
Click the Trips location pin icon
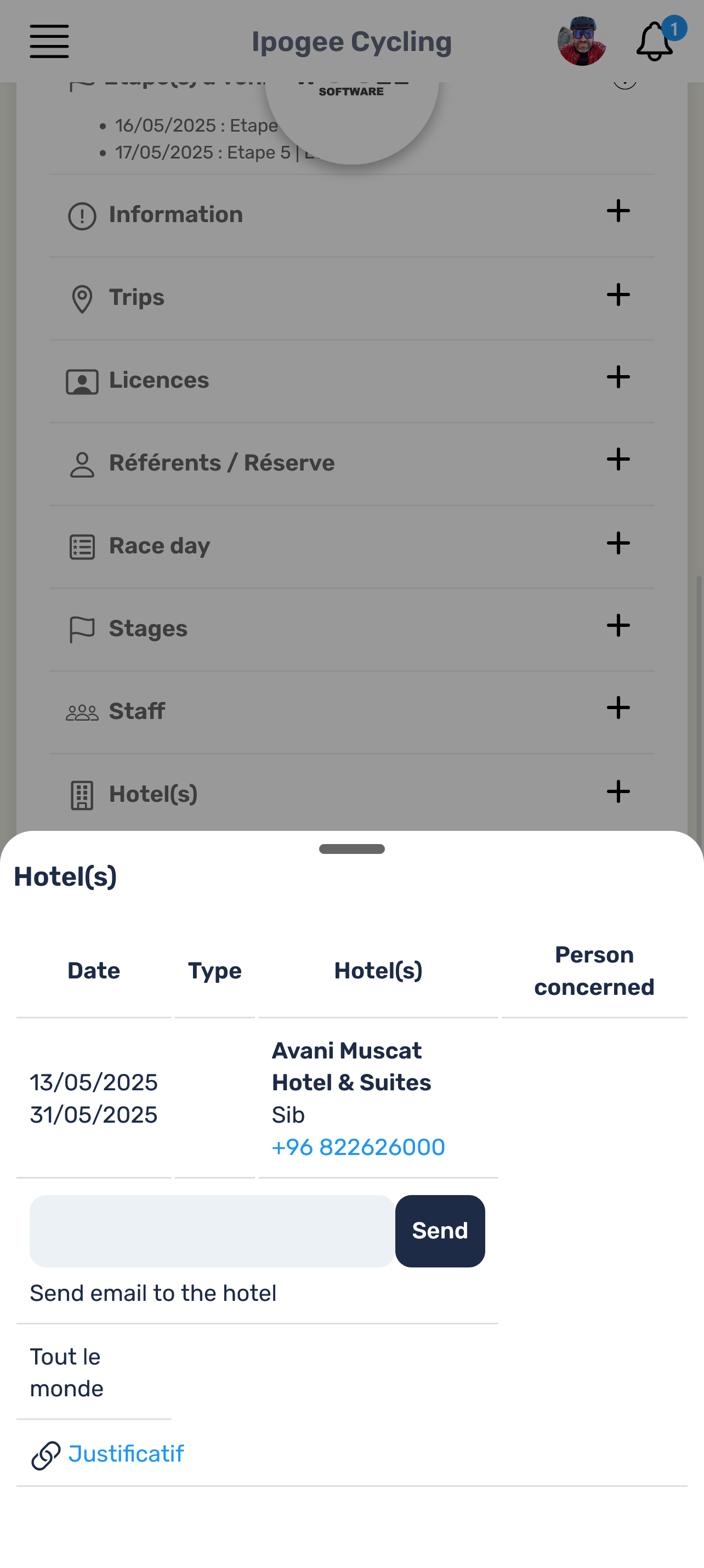(82, 299)
